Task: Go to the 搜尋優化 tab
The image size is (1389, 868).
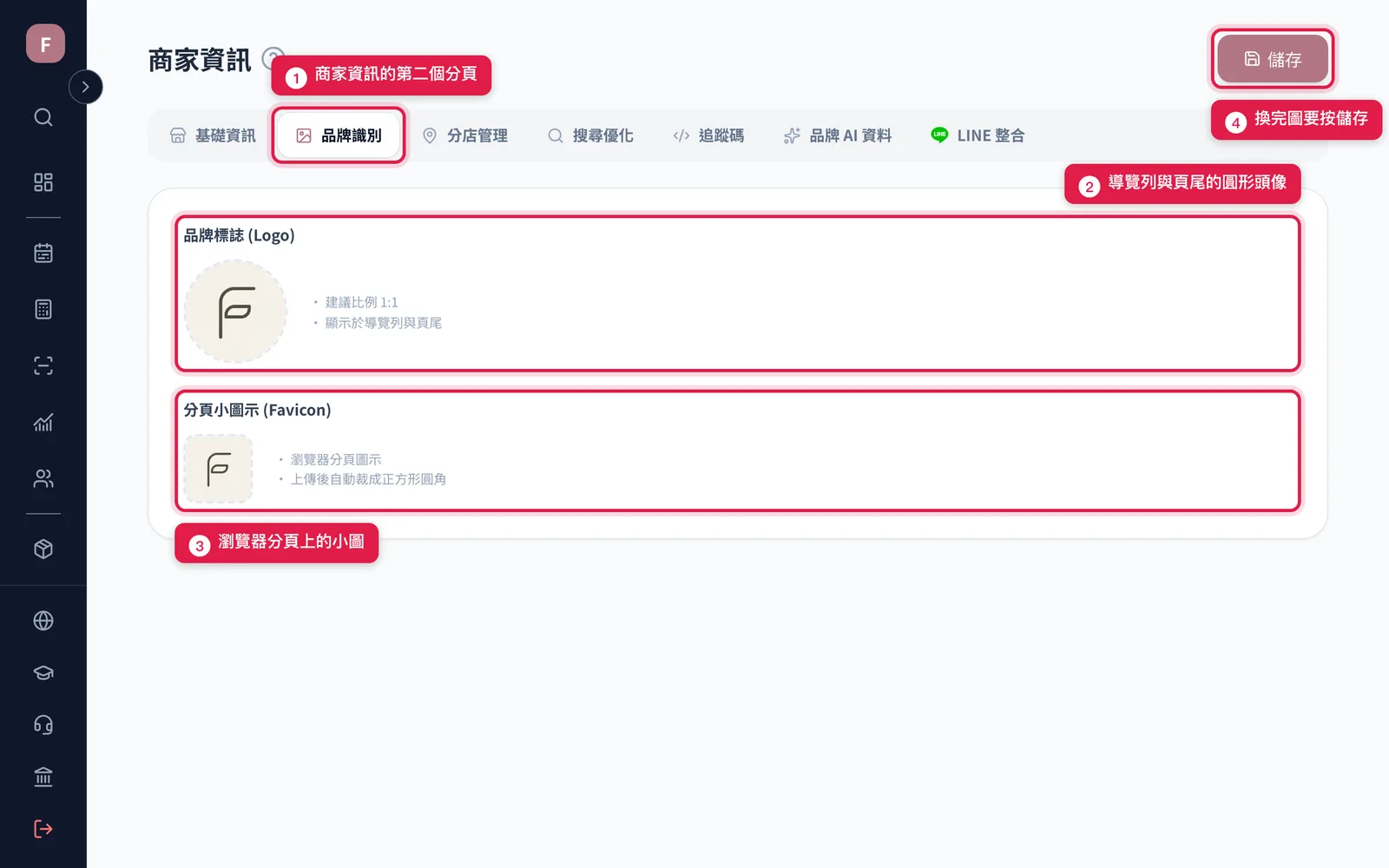Action: 590,135
